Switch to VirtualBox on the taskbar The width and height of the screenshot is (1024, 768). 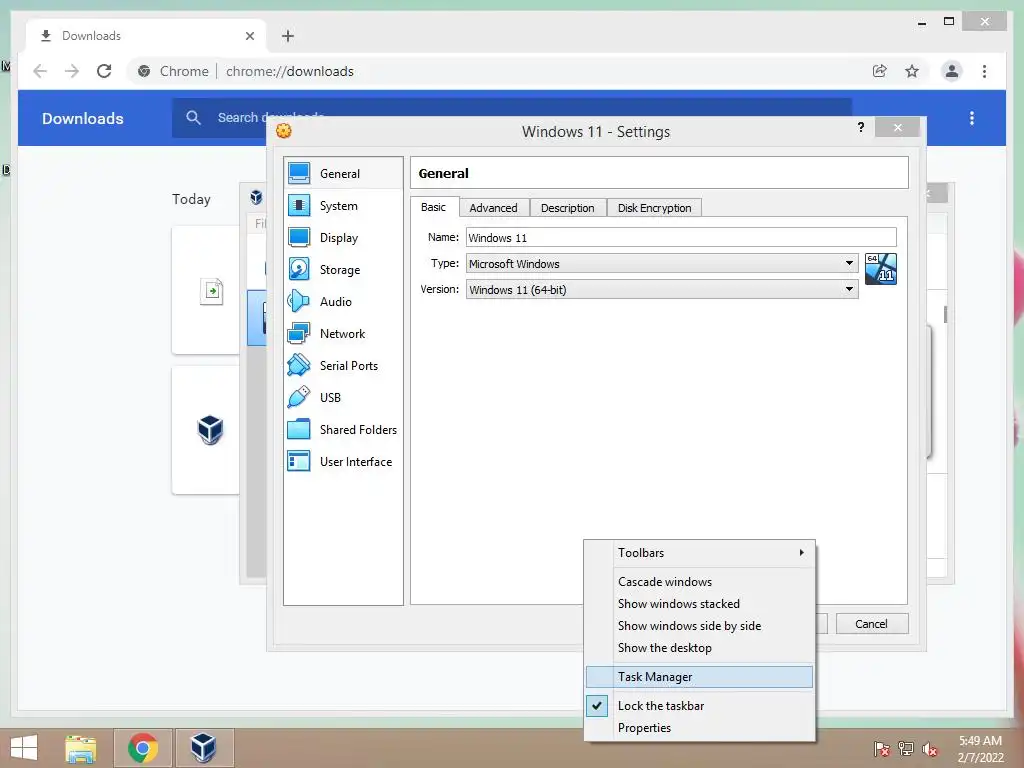coord(204,748)
